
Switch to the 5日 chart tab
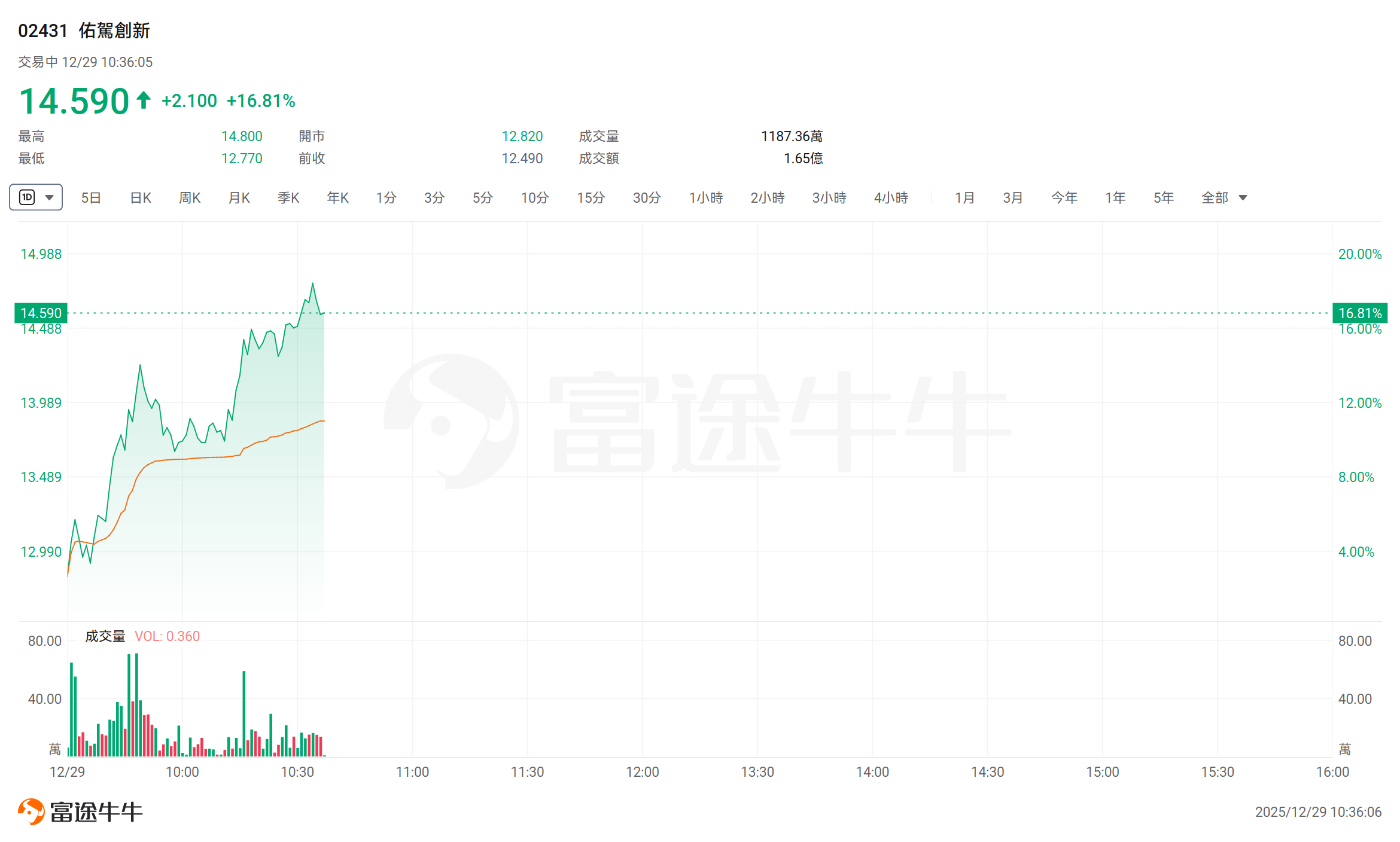91,198
